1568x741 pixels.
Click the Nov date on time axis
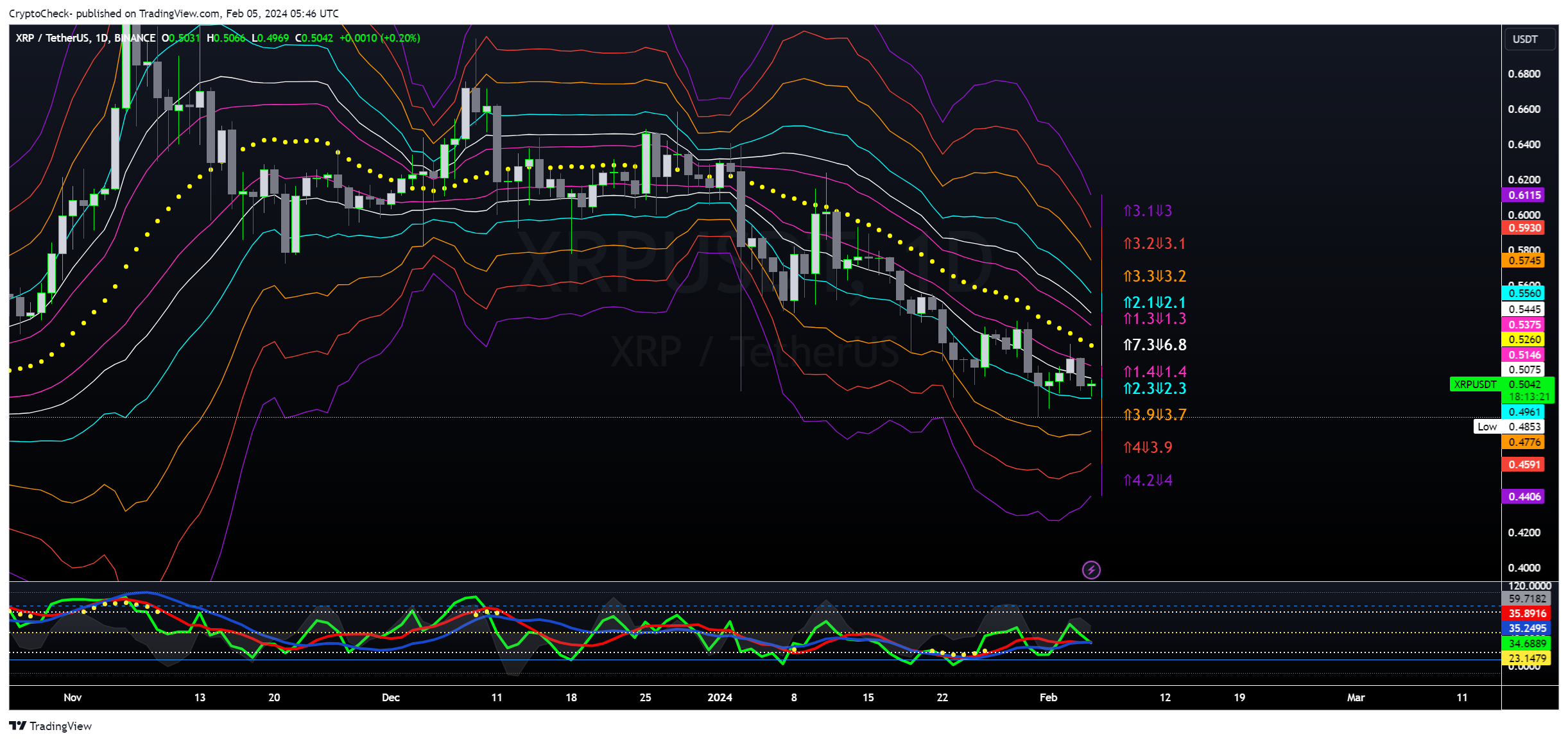pyautogui.click(x=73, y=697)
